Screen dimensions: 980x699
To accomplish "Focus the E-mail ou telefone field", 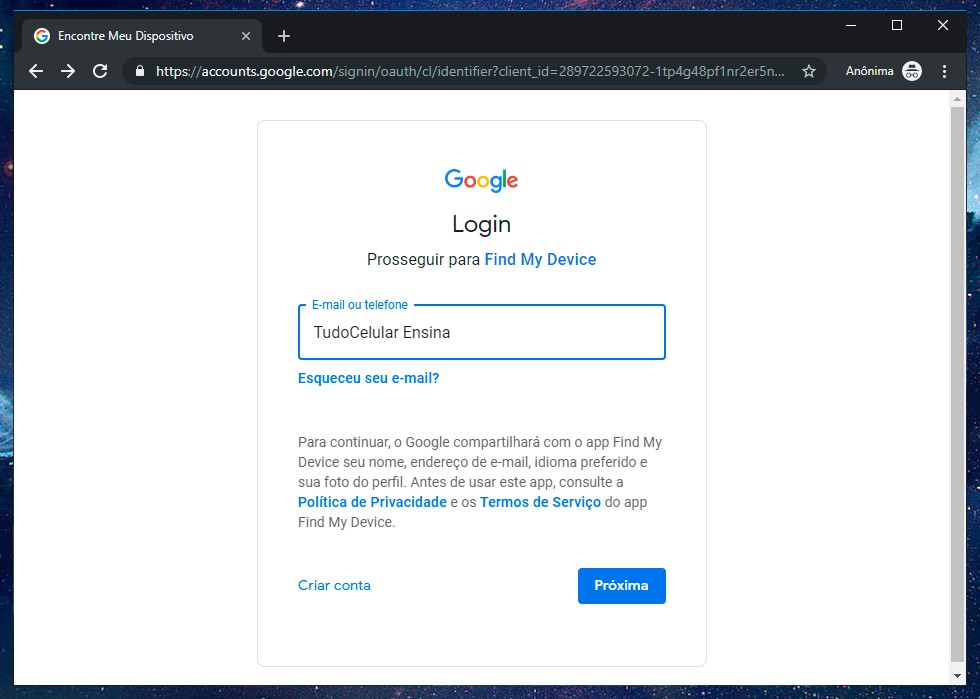I will (x=481, y=333).
